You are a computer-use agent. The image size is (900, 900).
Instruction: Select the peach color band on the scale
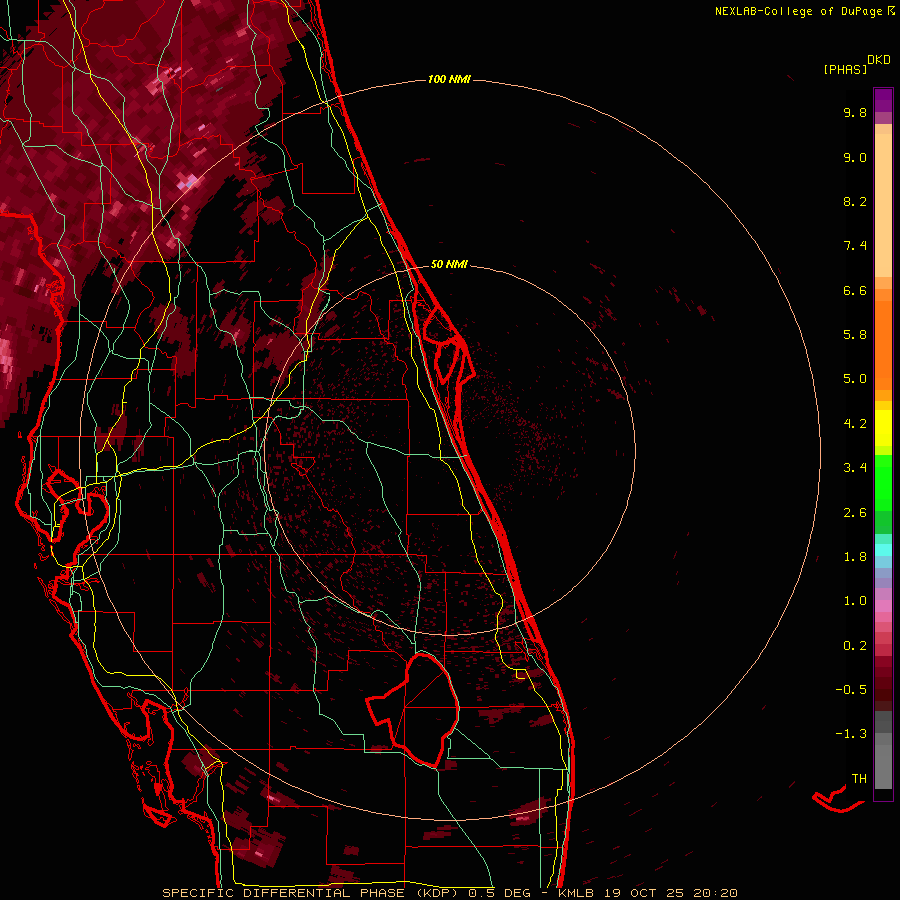point(883,205)
